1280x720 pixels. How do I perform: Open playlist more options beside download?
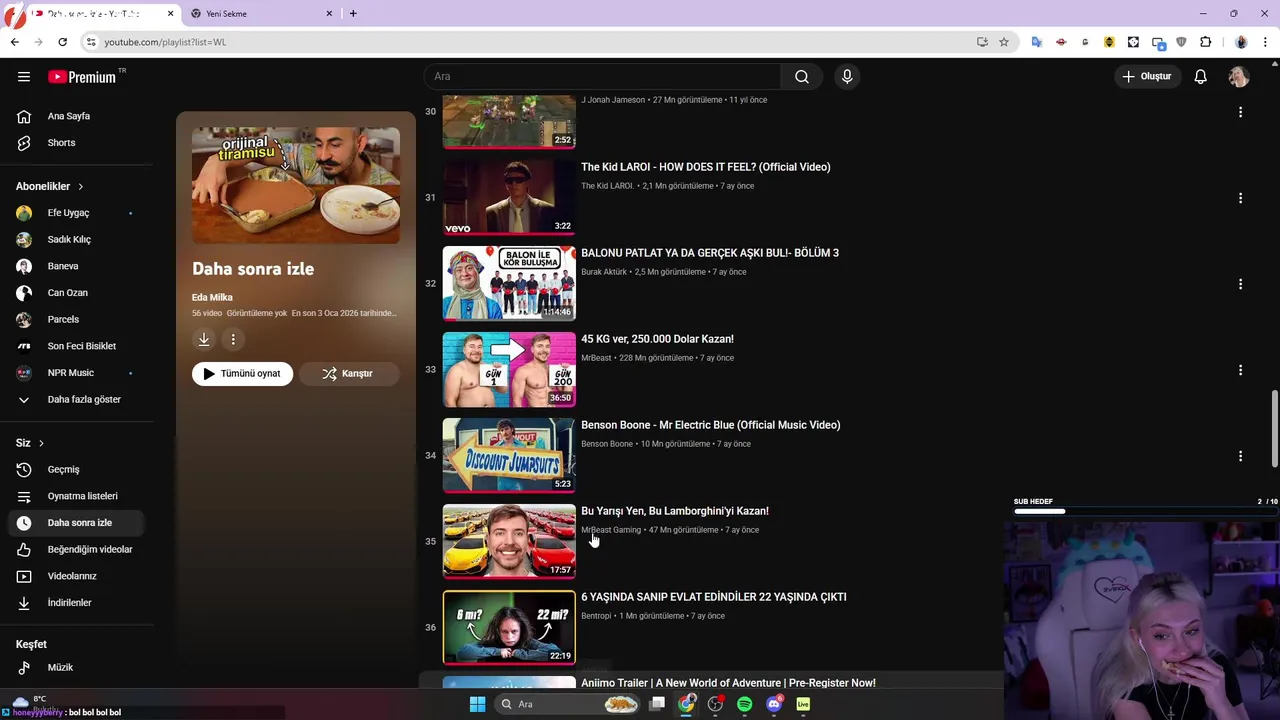point(233,340)
